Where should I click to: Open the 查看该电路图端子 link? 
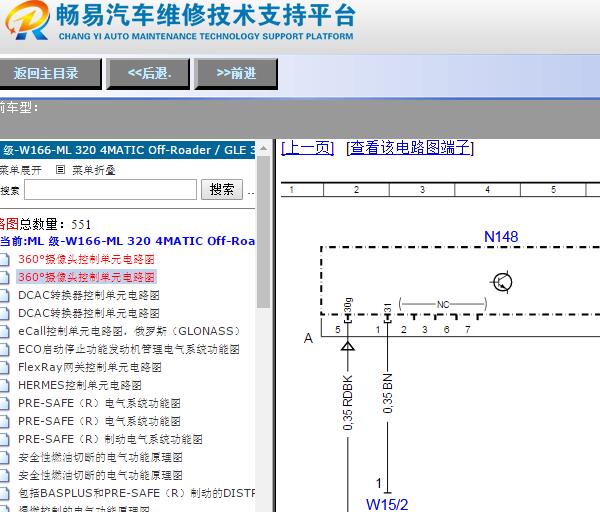click(410, 148)
